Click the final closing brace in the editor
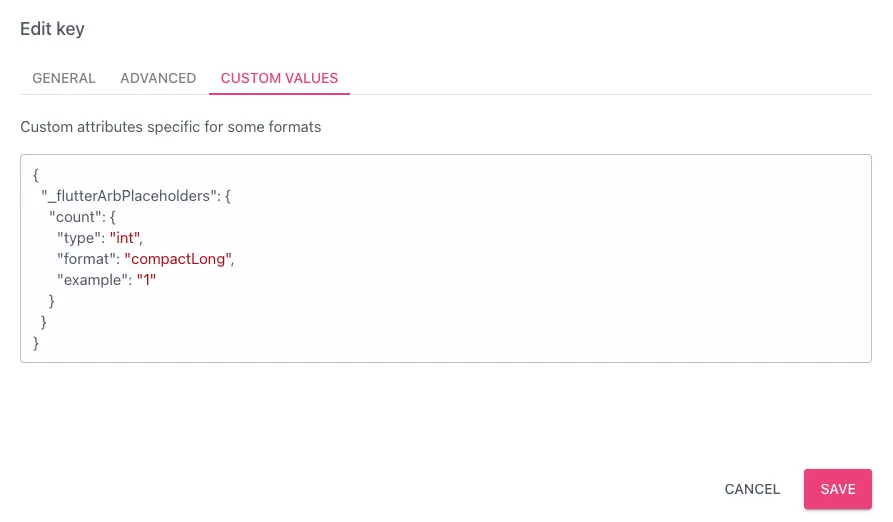 point(36,343)
